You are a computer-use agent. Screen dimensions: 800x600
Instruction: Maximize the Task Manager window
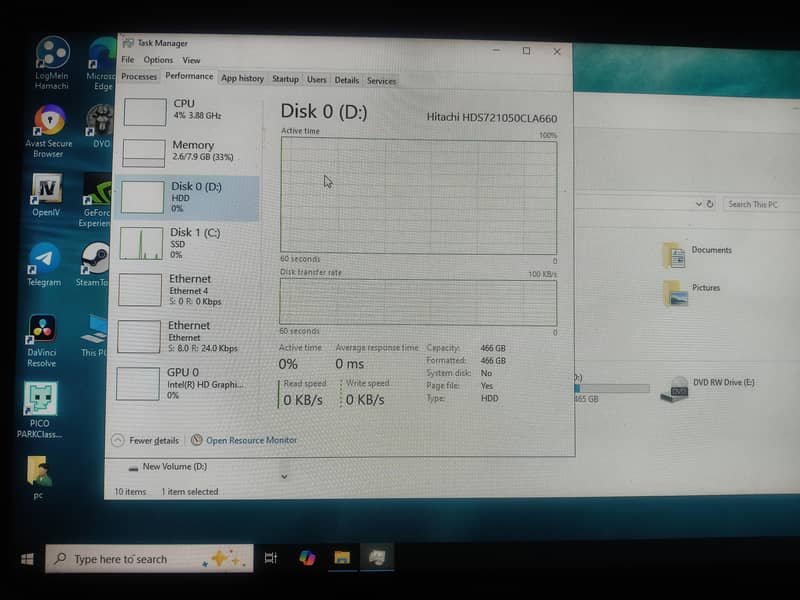527,51
